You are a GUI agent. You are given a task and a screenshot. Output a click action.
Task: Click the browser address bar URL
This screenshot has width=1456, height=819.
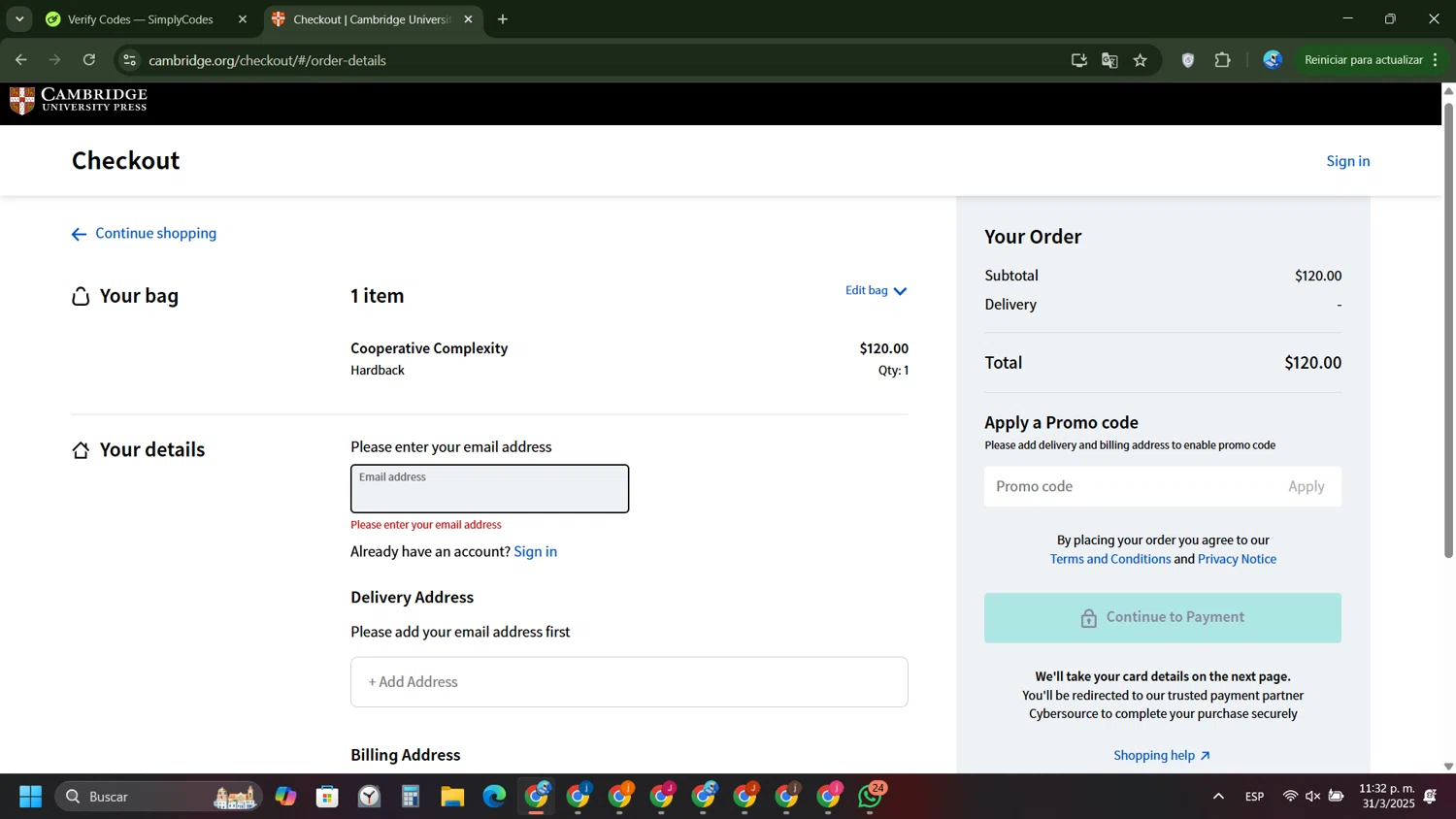(x=267, y=60)
